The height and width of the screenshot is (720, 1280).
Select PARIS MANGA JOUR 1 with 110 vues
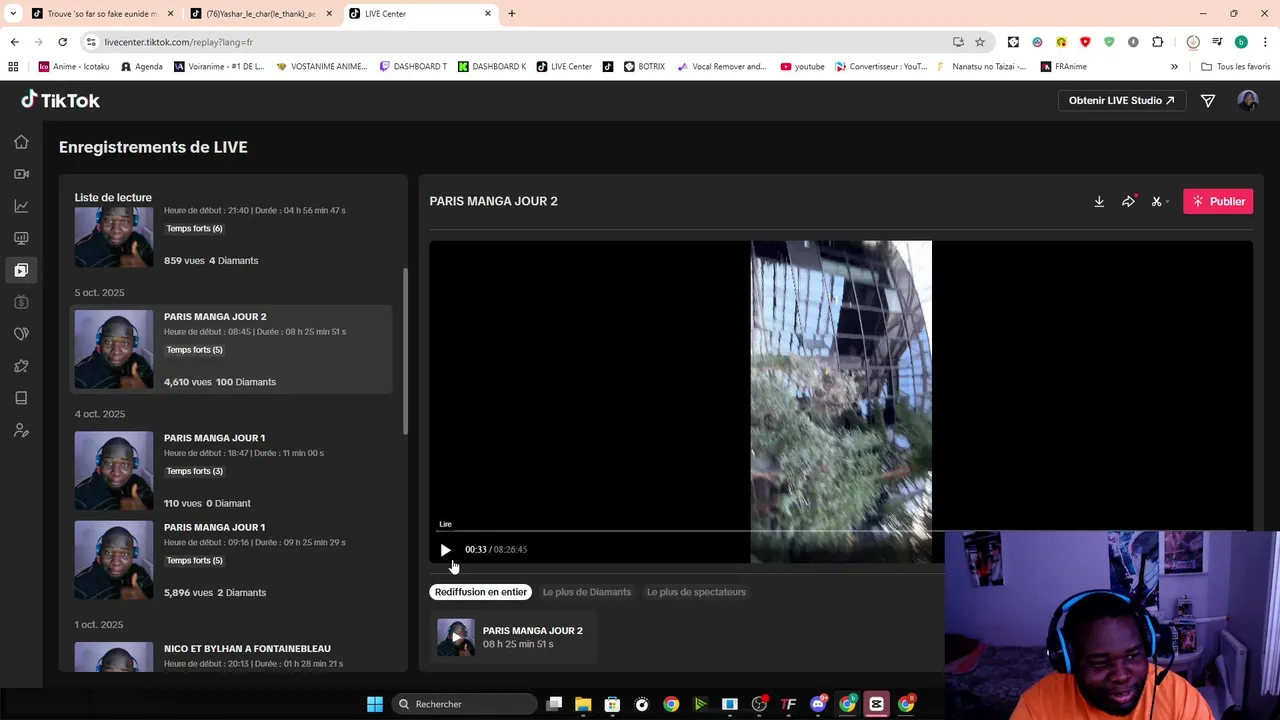pyautogui.click(x=232, y=470)
